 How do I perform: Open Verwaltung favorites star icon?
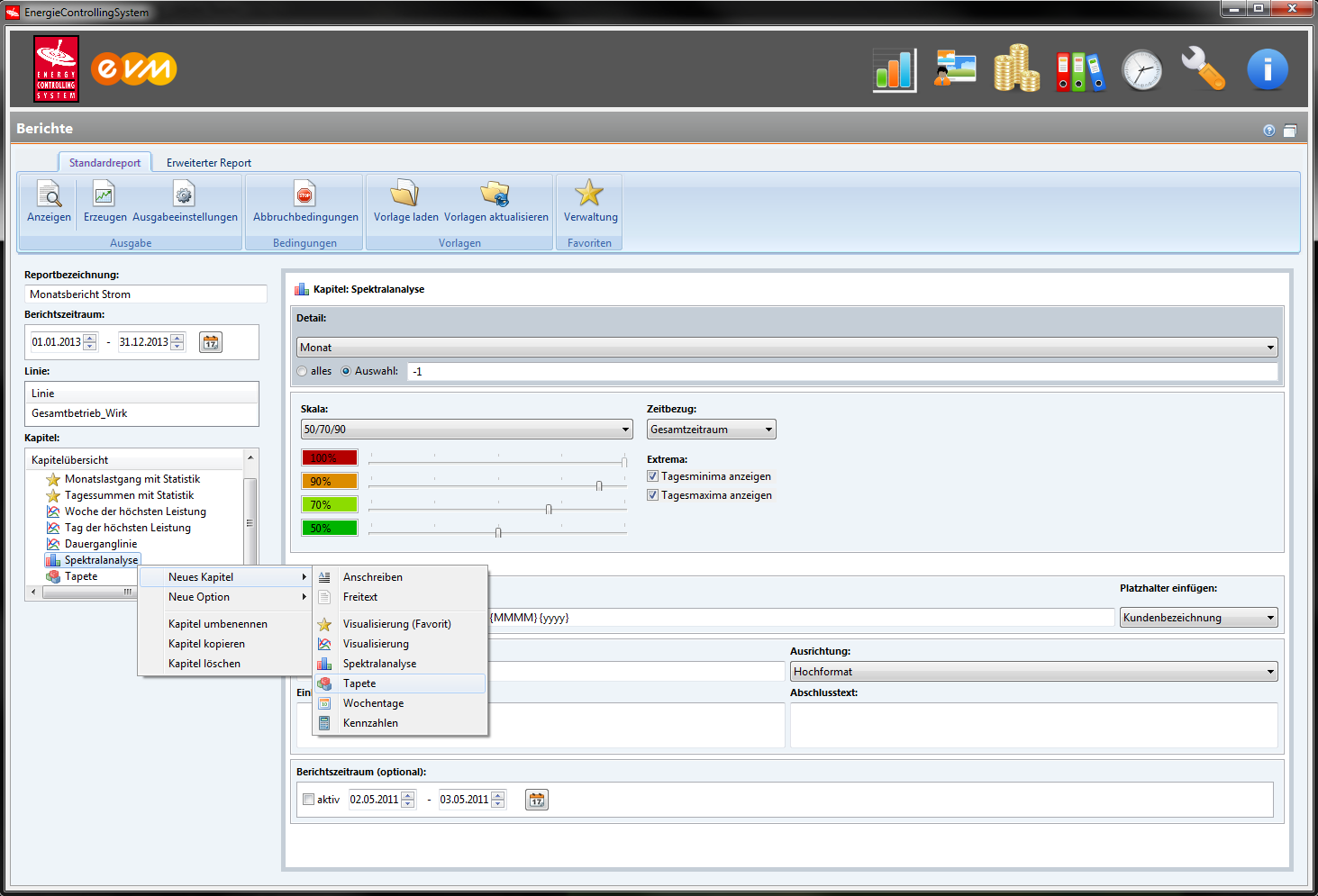tap(589, 193)
